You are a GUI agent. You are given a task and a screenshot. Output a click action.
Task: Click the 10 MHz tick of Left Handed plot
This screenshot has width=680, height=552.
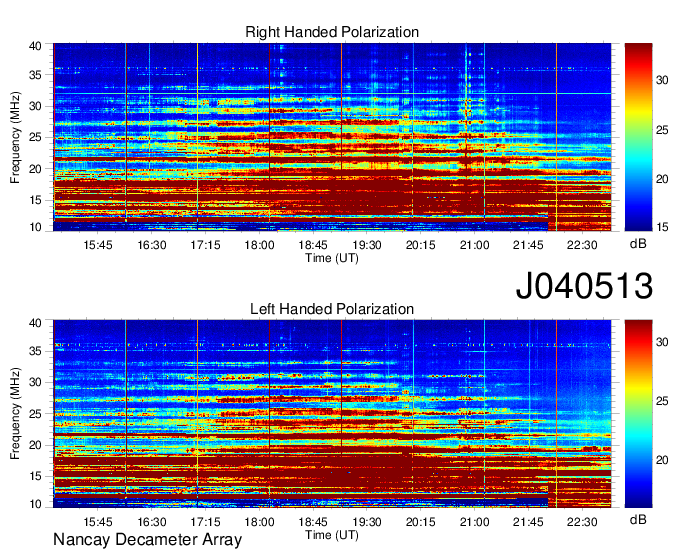35,504
